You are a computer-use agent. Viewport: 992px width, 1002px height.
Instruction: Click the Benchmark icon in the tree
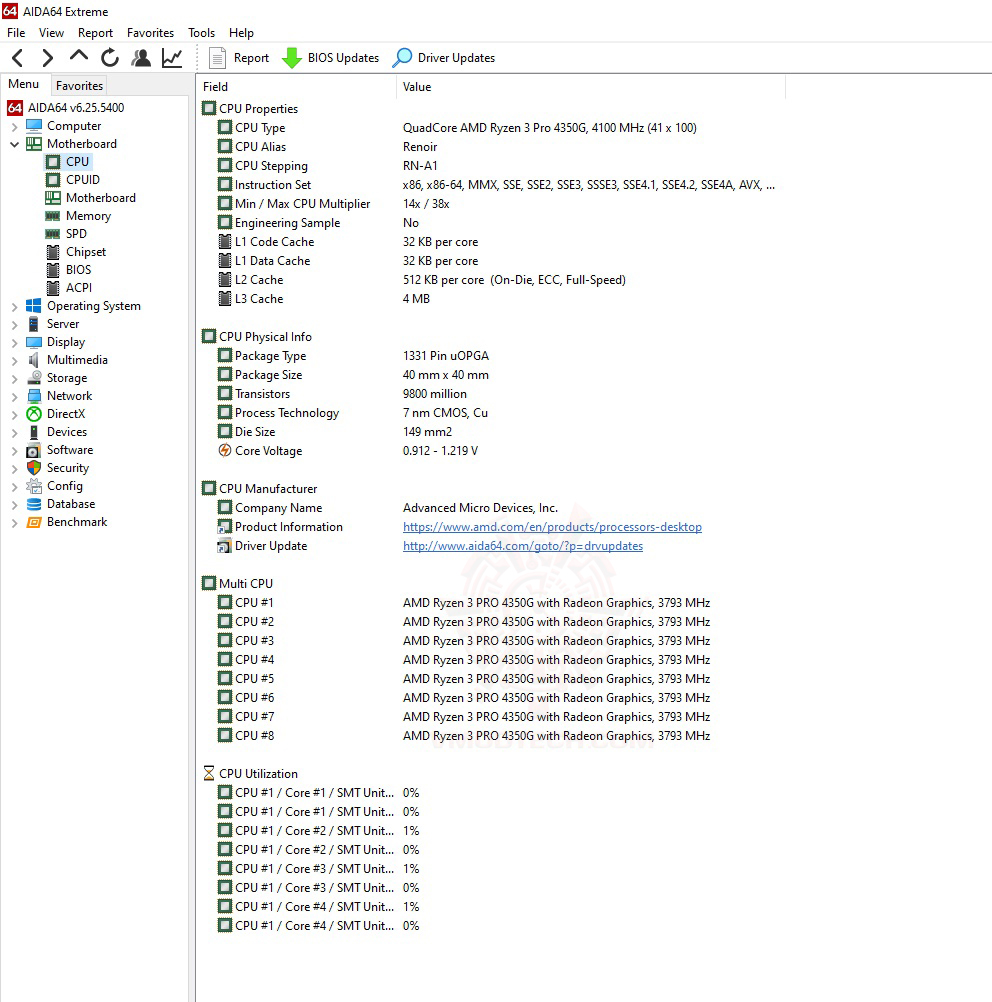pyautogui.click(x=34, y=522)
